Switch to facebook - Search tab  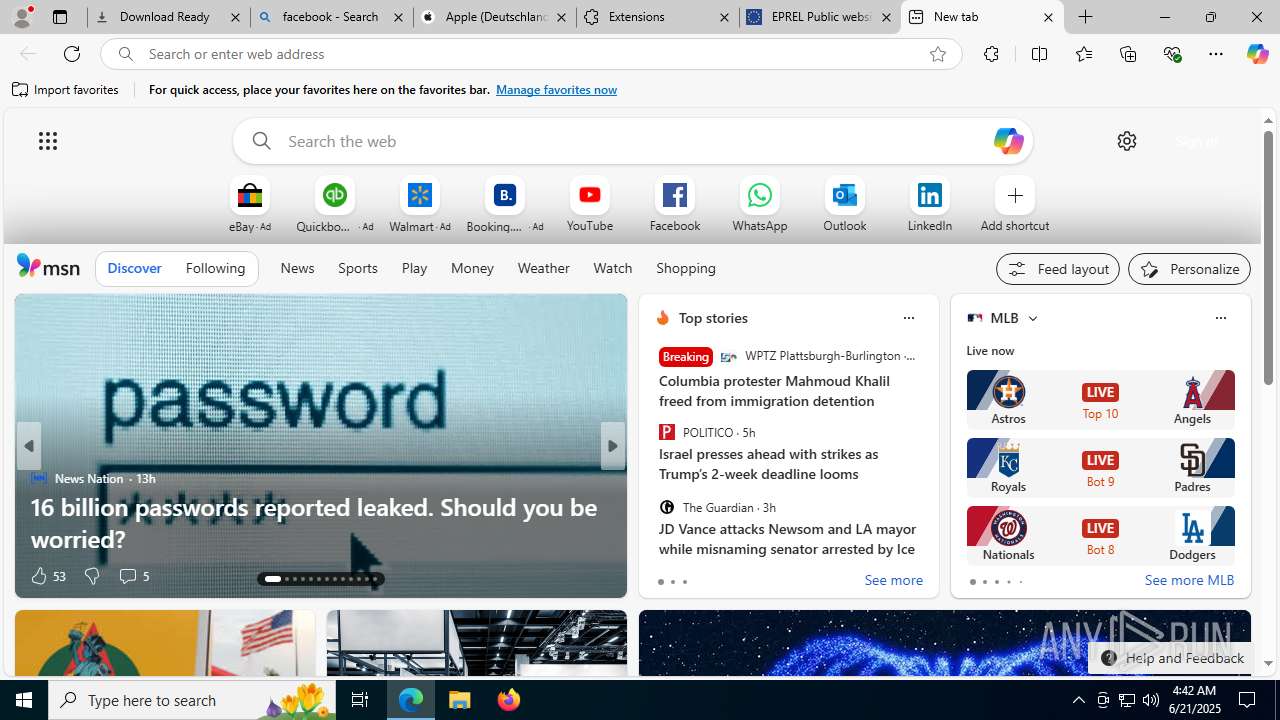[x=331, y=17]
